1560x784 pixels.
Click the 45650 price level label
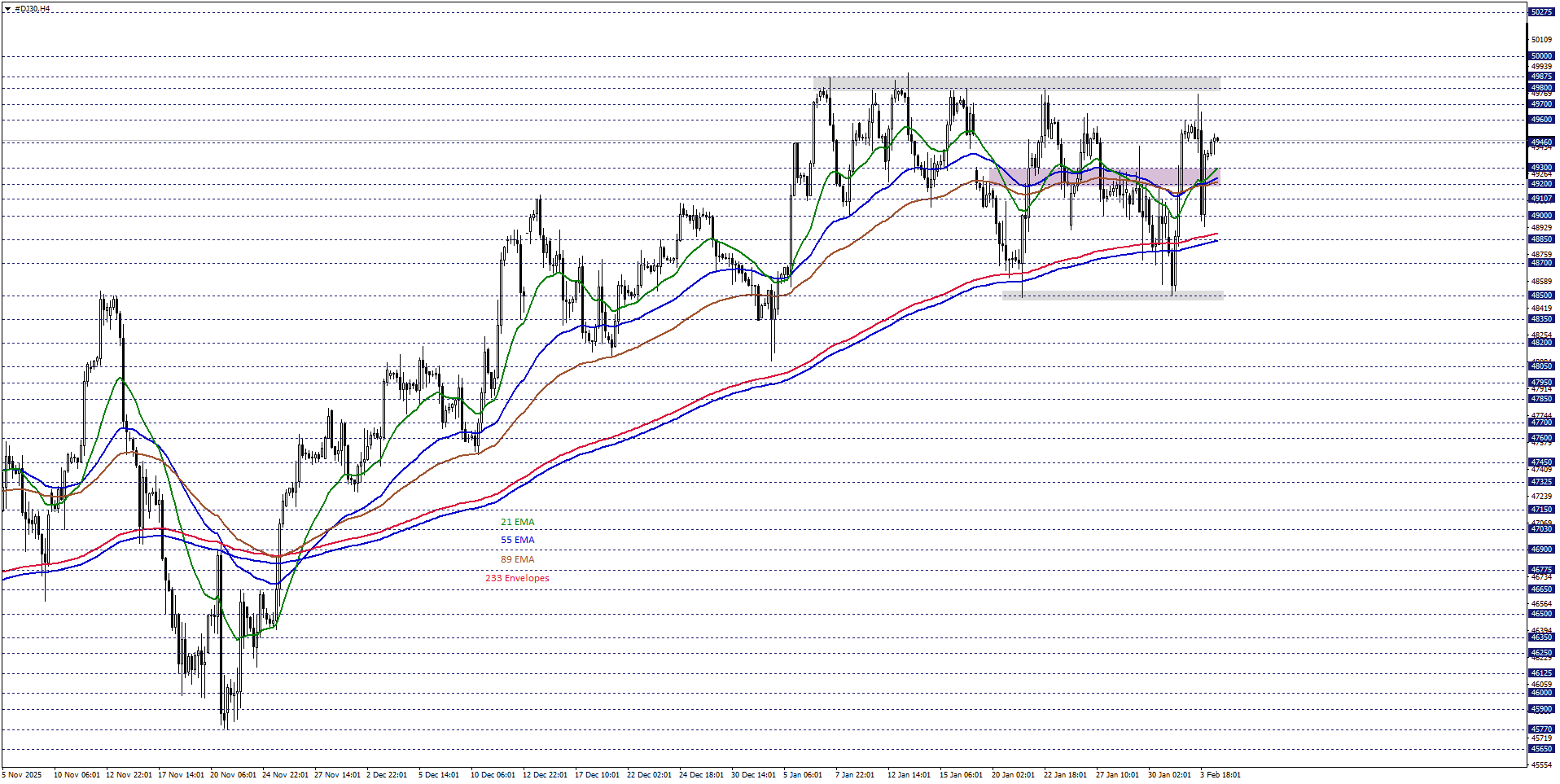coord(1541,749)
